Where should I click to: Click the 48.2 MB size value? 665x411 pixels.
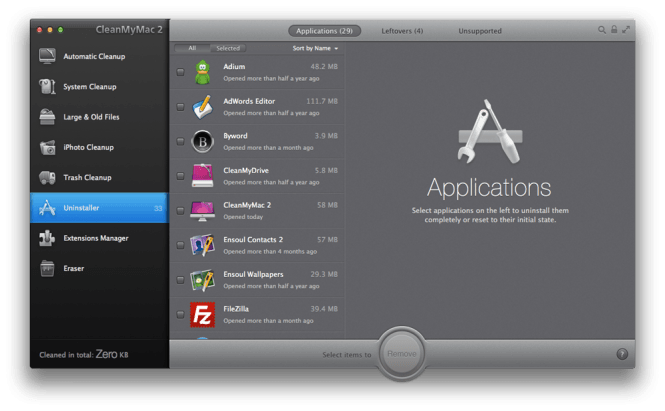click(x=324, y=67)
